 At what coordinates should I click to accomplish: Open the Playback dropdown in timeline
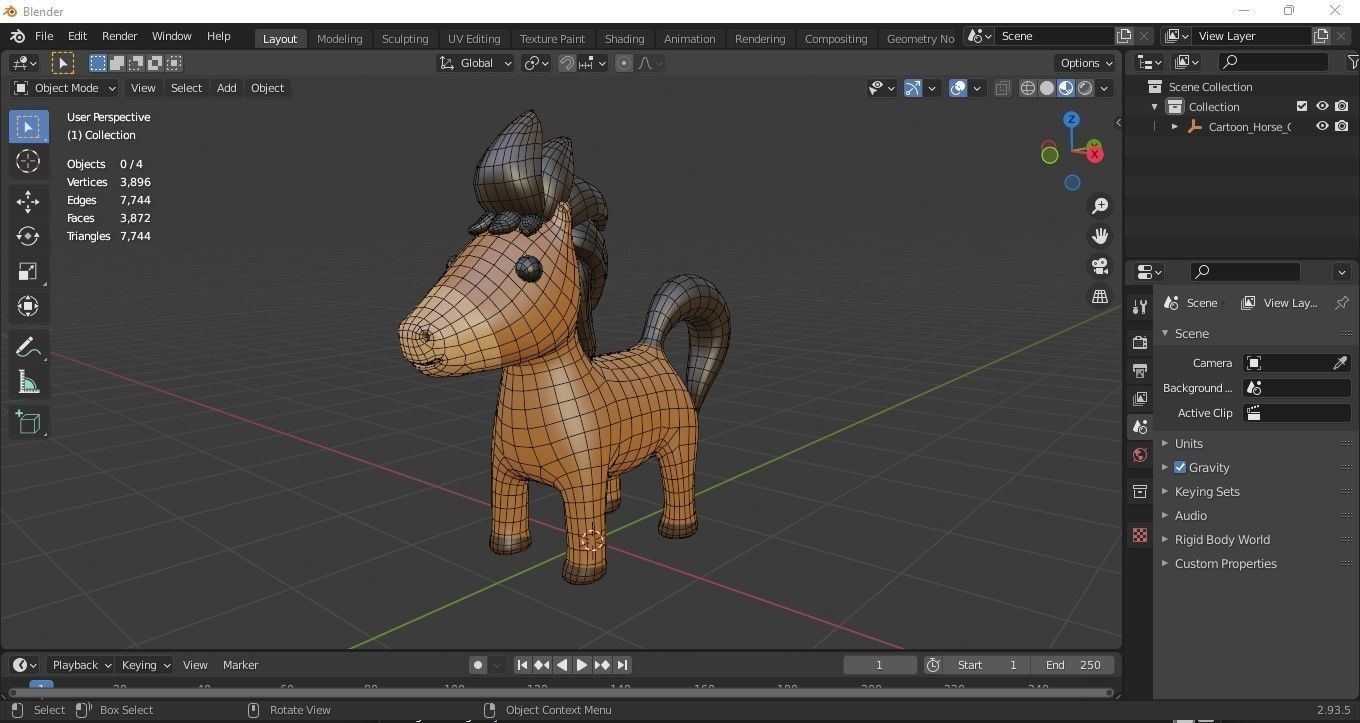(x=82, y=665)
